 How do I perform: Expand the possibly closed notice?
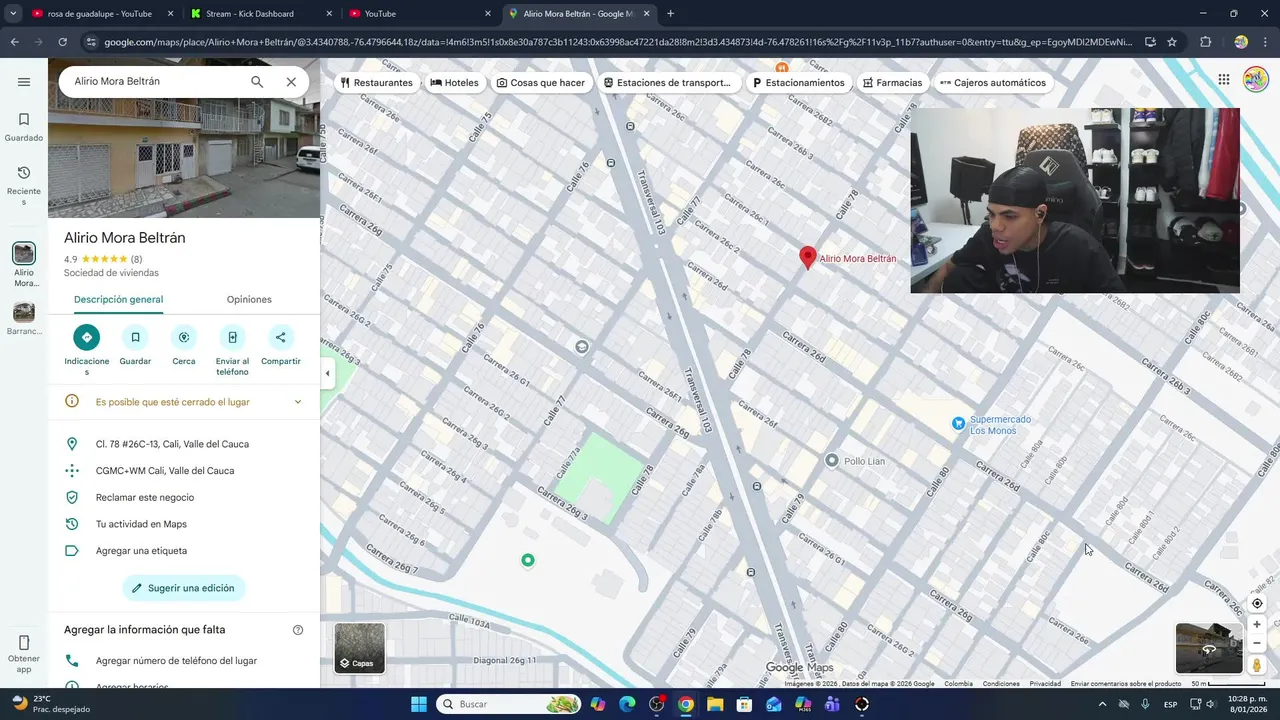pos(297,402)
